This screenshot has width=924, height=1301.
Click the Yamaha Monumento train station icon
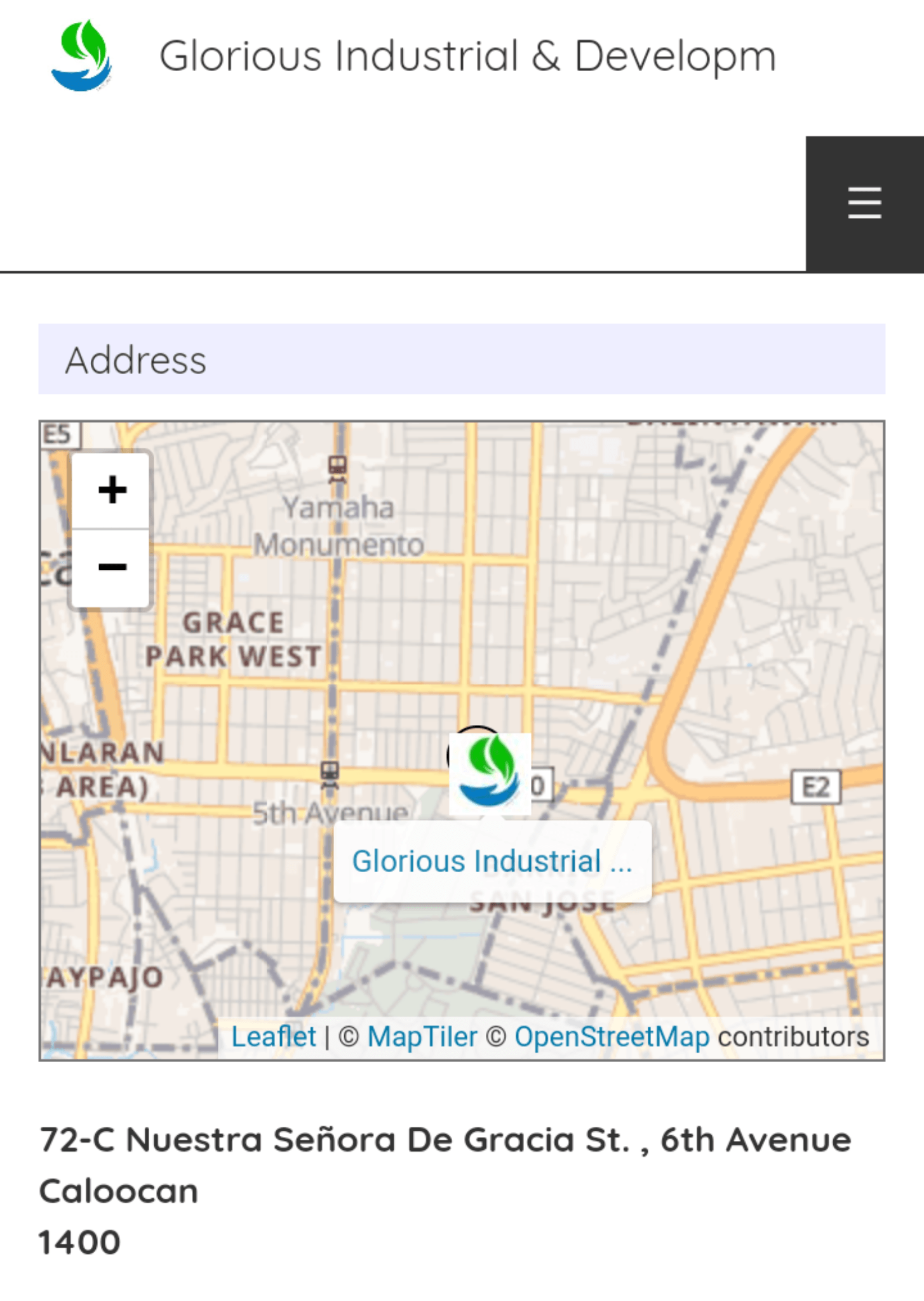(x=337, y=468)
